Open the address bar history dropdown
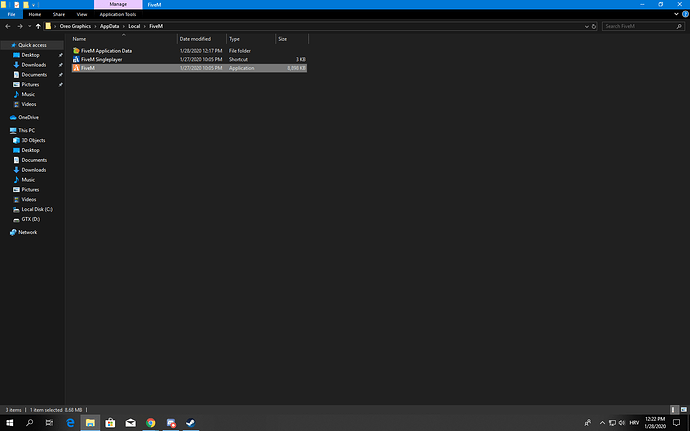The height and width of the screenshot is (431, 690). coord(587,26)
